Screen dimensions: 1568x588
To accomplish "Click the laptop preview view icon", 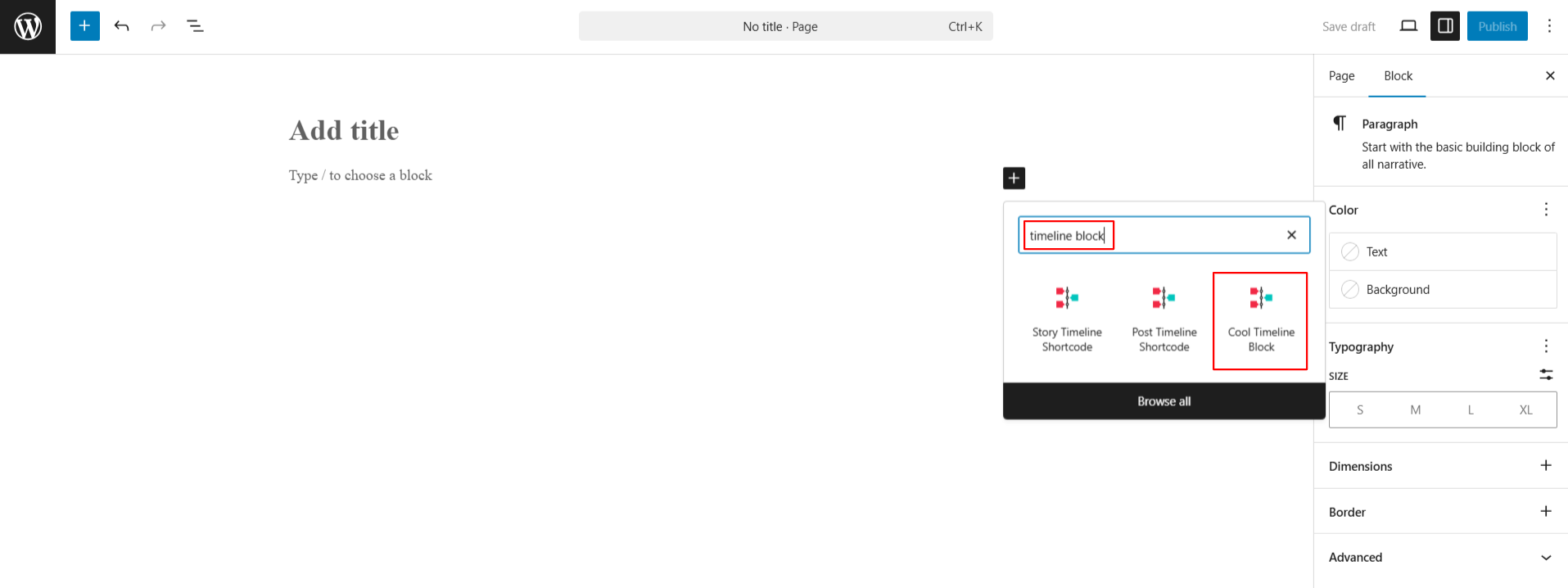I will 1408,26.
